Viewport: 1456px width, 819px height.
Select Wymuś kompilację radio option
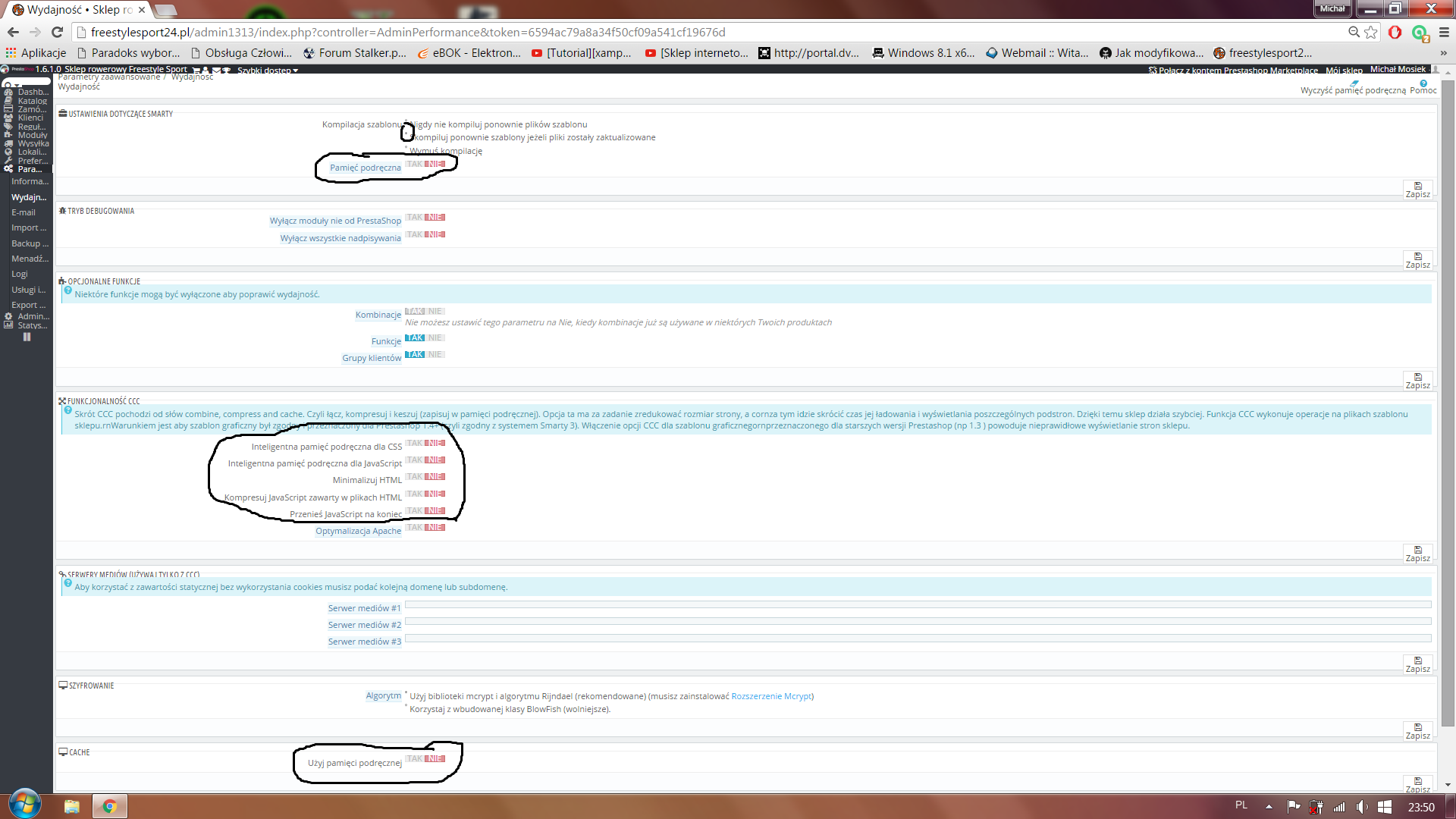(x=406, y=147)
